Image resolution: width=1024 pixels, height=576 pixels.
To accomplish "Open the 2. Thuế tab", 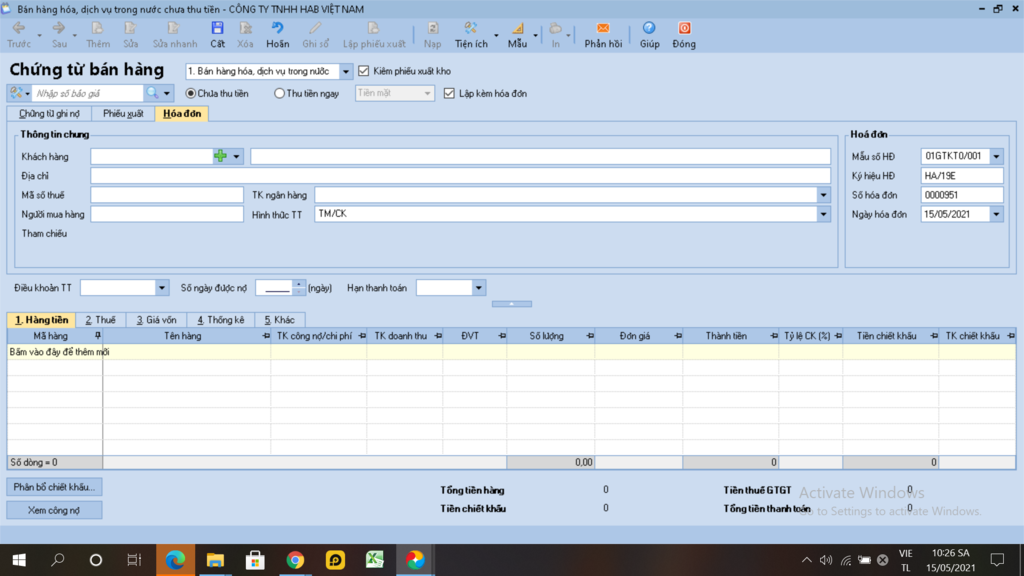I will coord(101,320).
